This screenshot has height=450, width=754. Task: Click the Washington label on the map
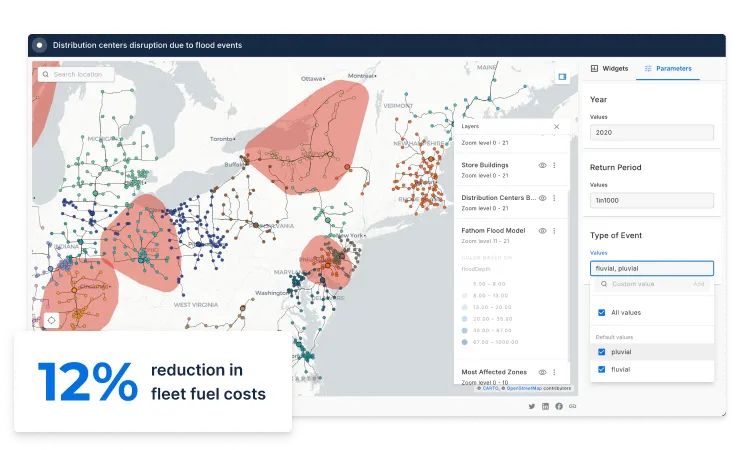click(273, 293)
